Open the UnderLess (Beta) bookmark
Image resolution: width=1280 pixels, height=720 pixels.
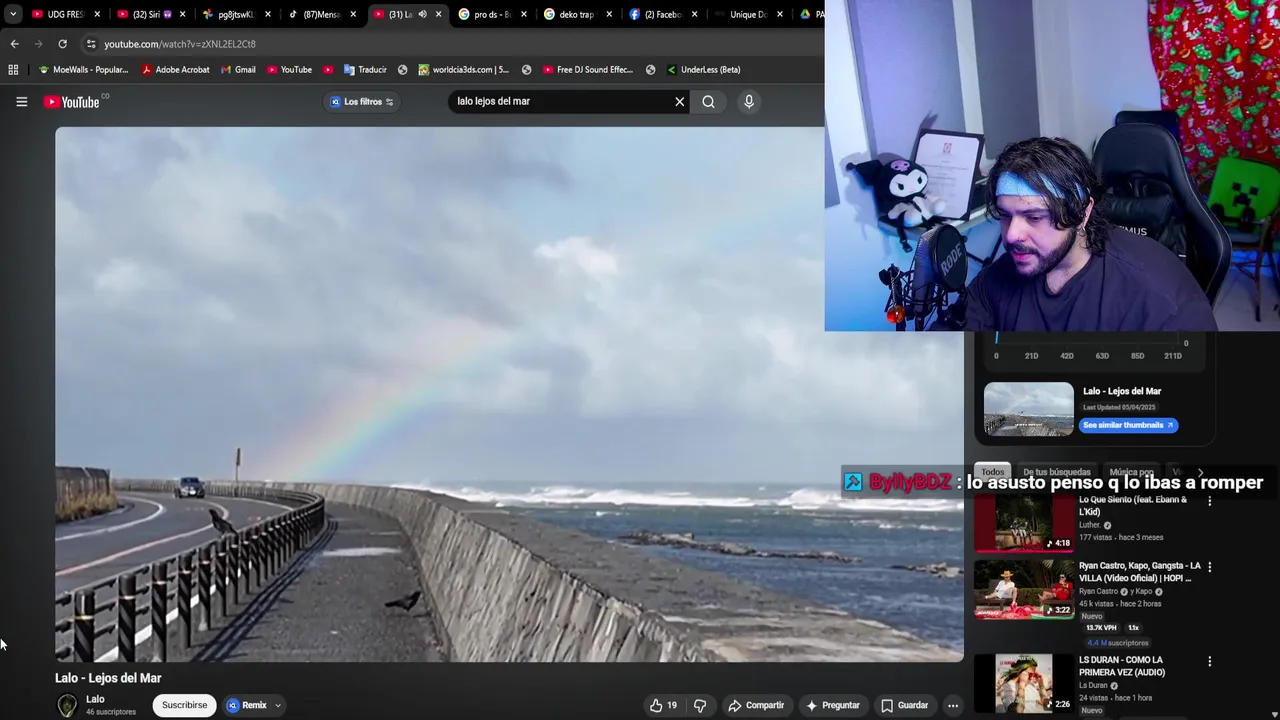pos(703,70)
